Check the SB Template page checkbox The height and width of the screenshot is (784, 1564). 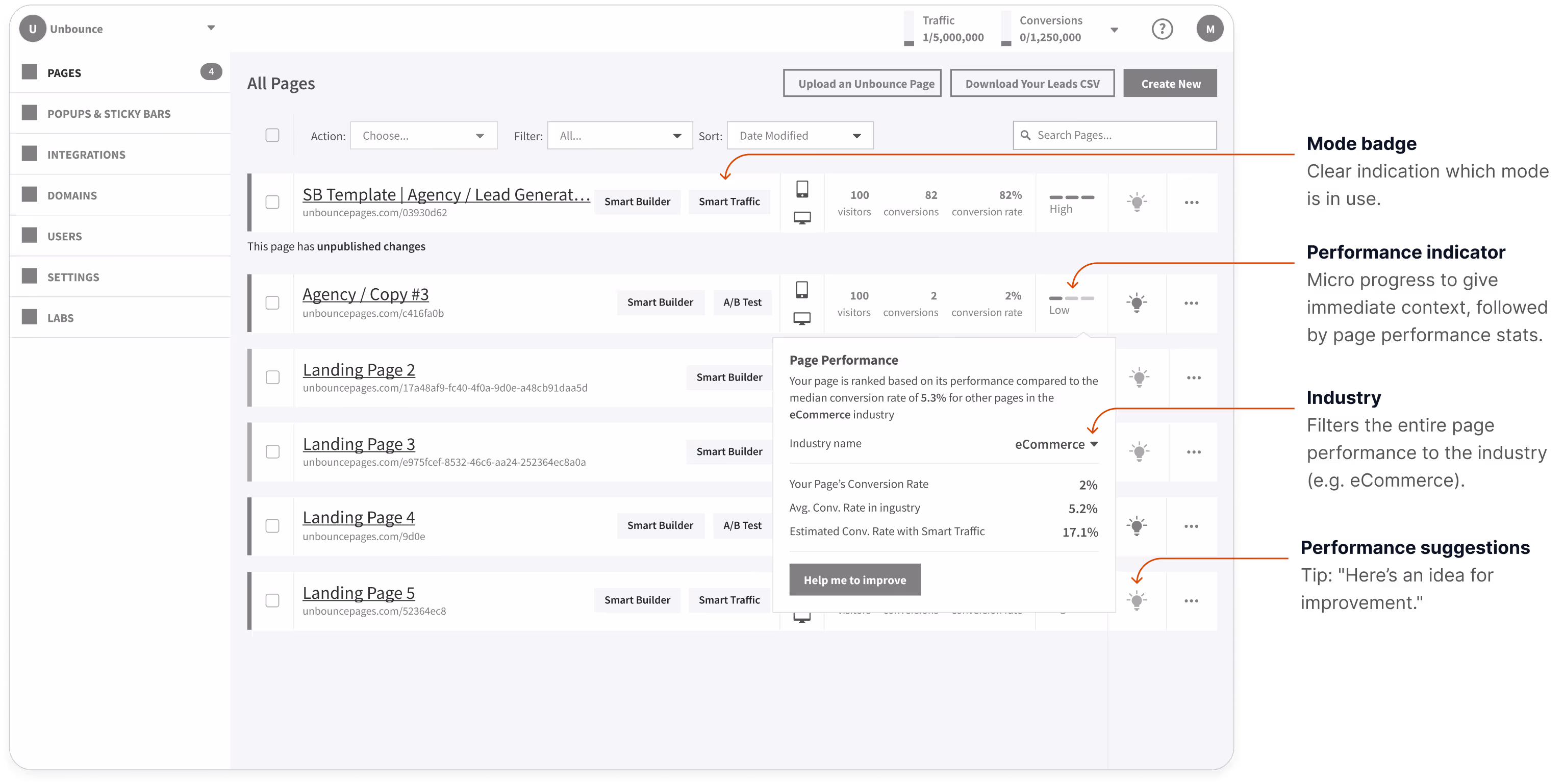272,202
